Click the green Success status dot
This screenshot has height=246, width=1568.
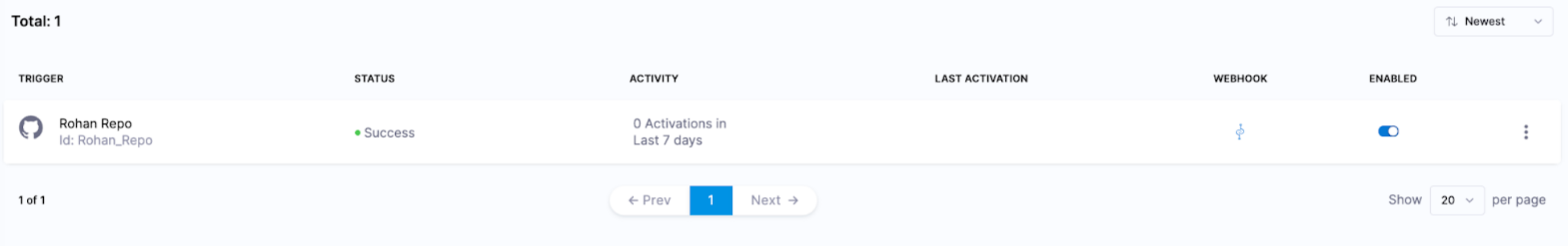[358, 133]
